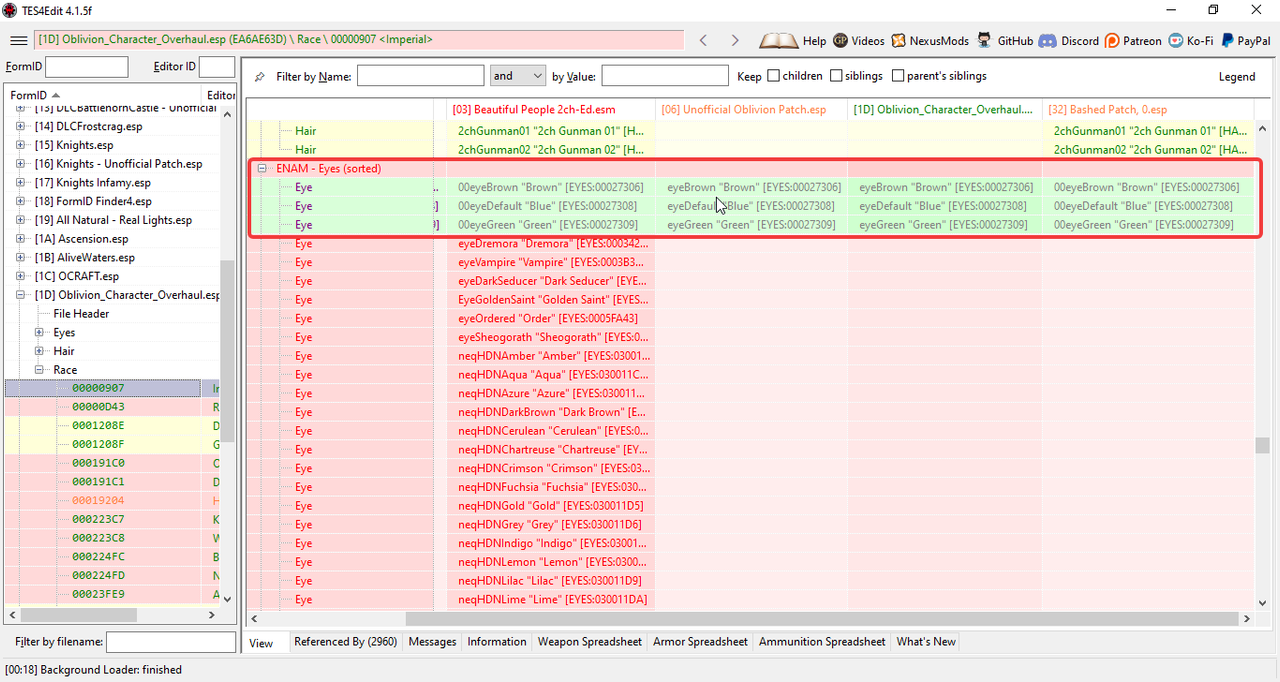Viewport: 1280px width, 682px height.
Task: Enable the Keep siblings checkbox
Action: point(836,76)
